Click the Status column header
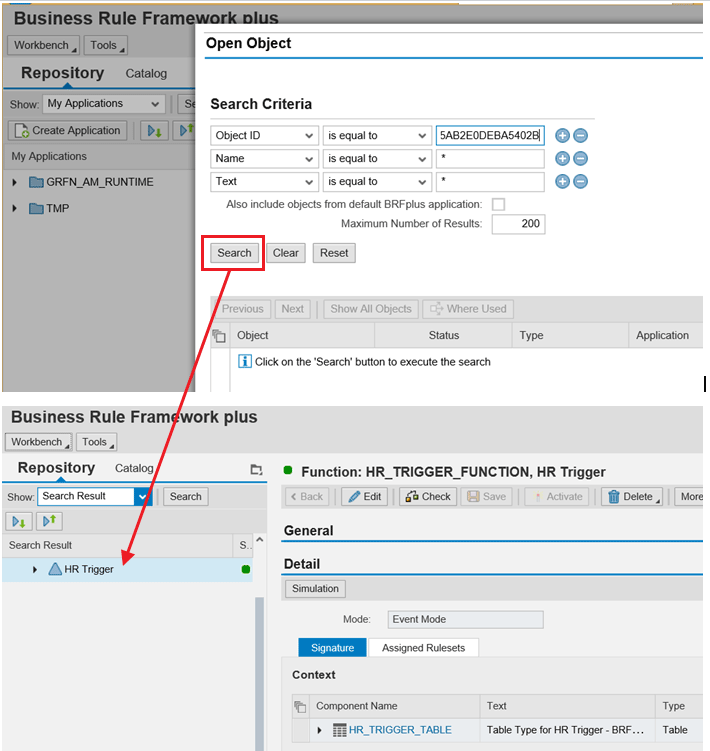The image size is (710, 751). coord(444,335)
